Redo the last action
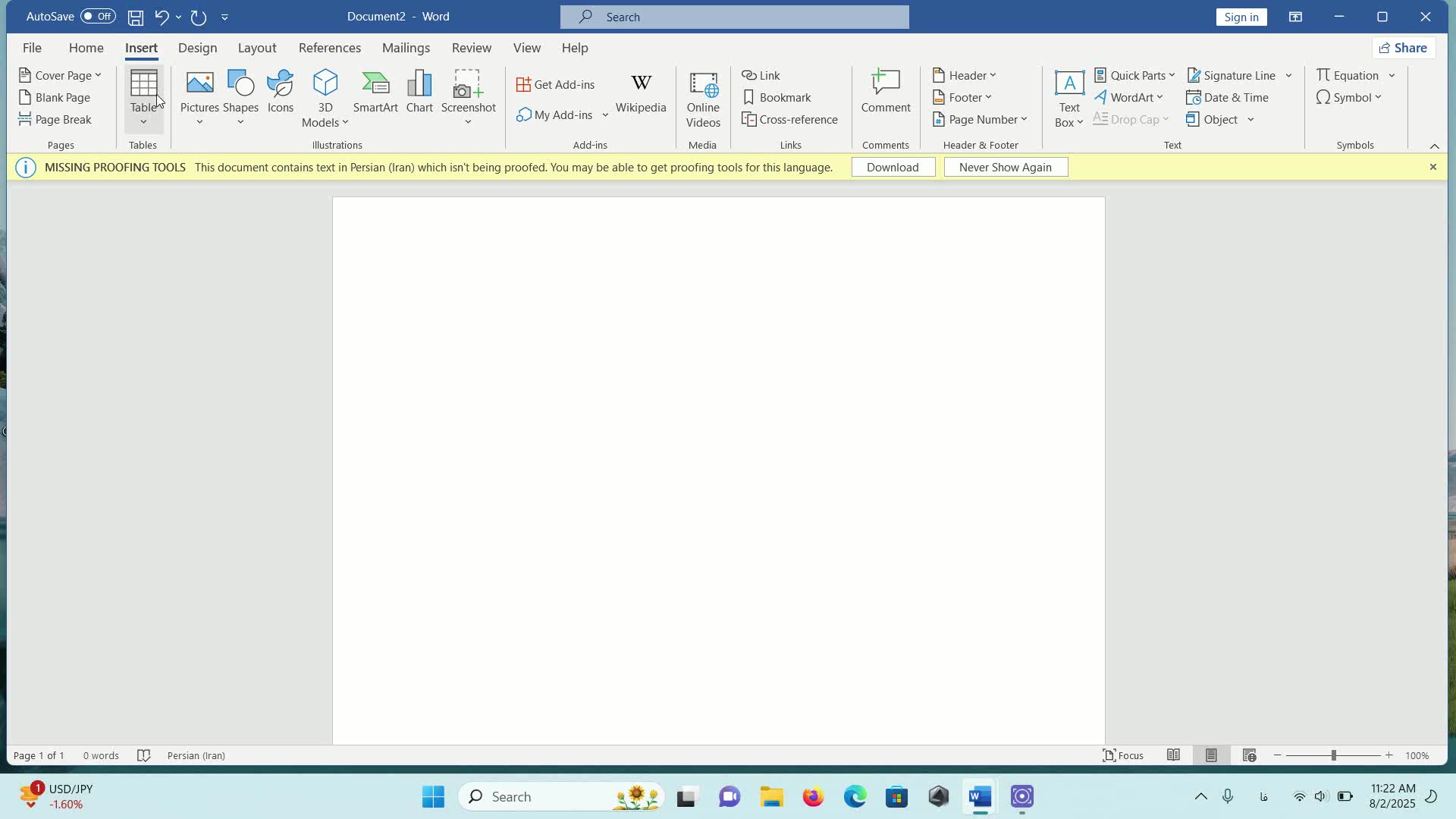 199,17
